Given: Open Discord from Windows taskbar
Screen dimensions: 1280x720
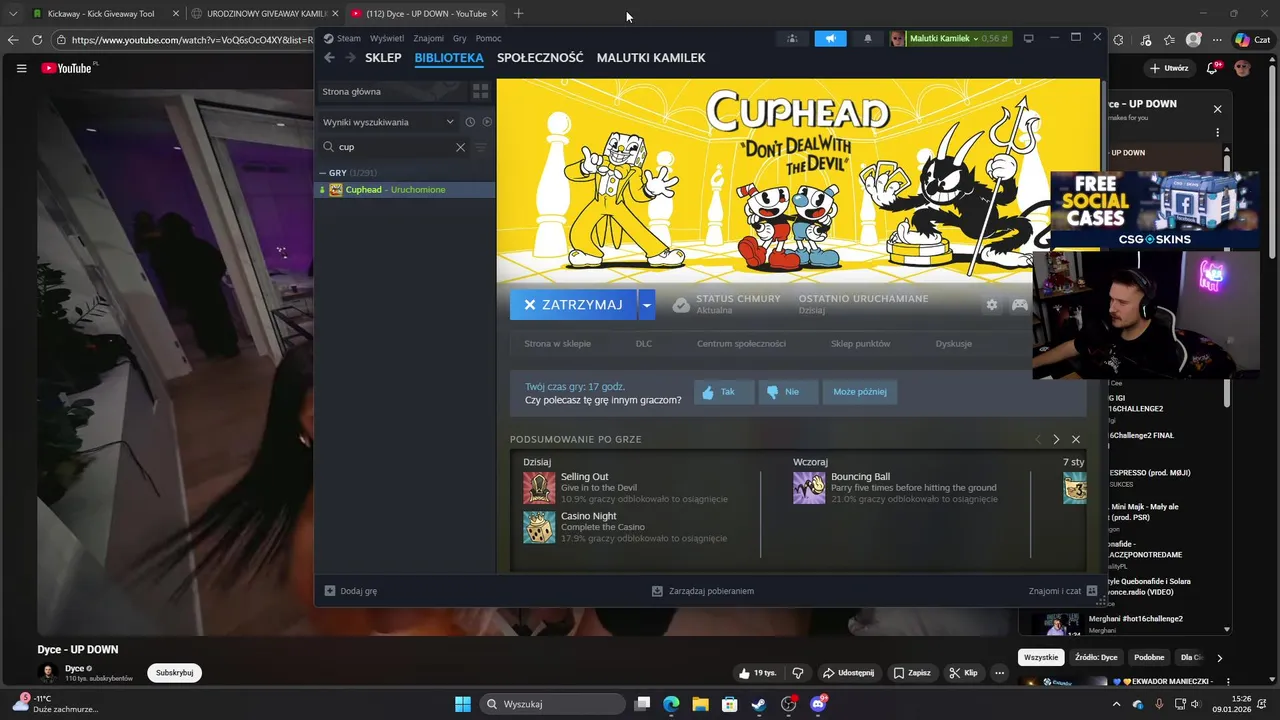Looking at the screenshot, I should coord(818,704).
